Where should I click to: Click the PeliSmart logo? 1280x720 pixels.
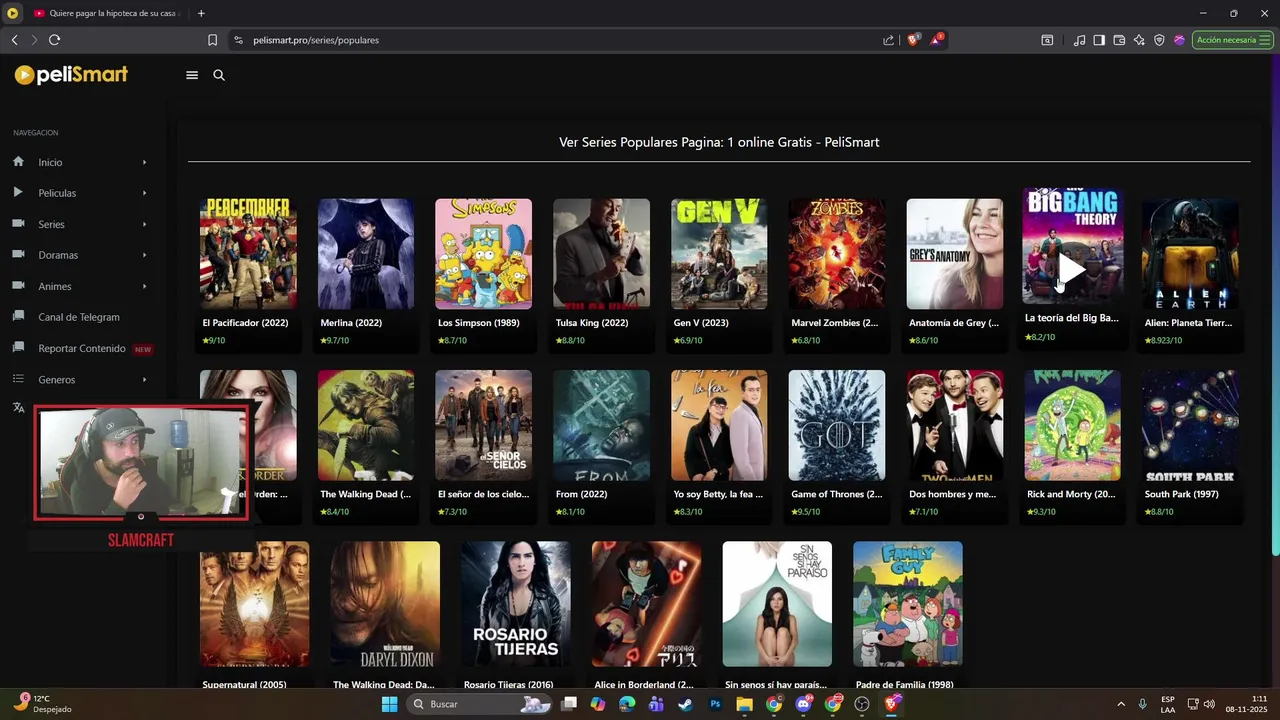pos(71,75)
